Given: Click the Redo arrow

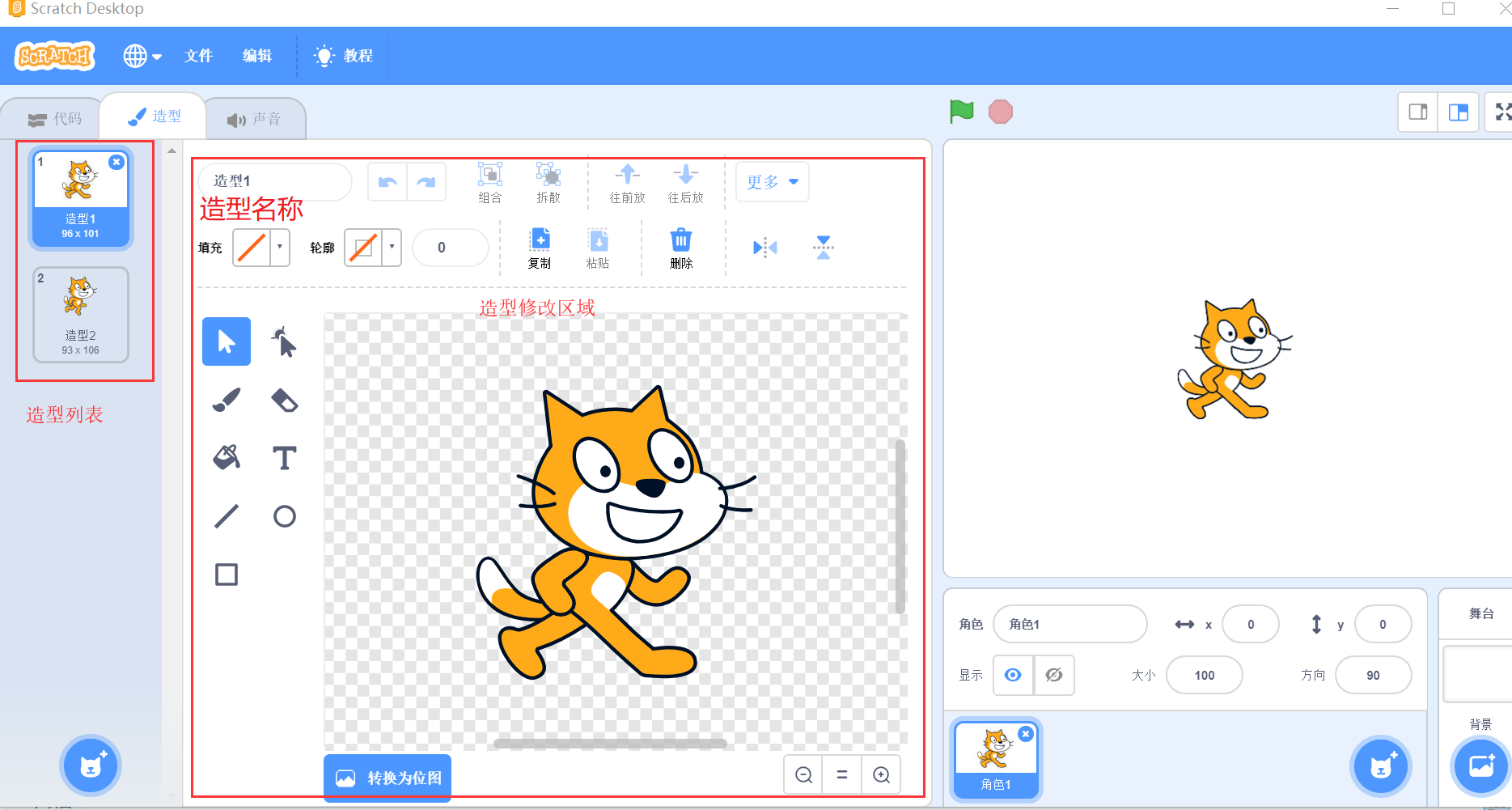Looking at the screenshot, I should [426, 182].
